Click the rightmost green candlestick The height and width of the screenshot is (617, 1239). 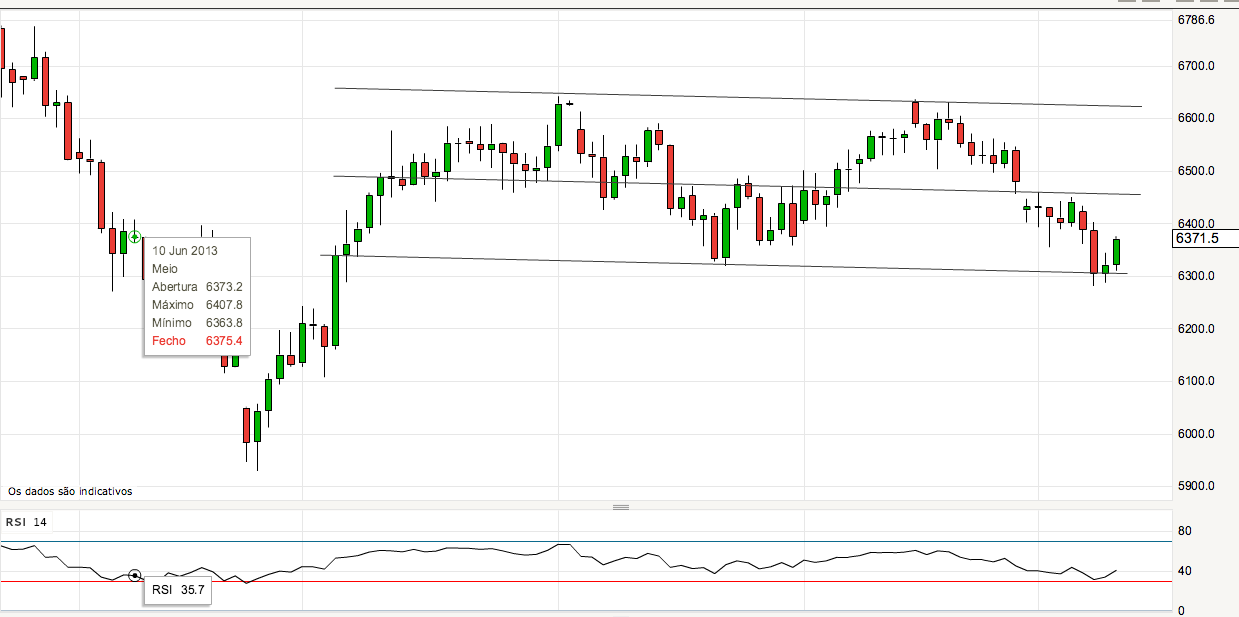click(x=1116, y=251)
